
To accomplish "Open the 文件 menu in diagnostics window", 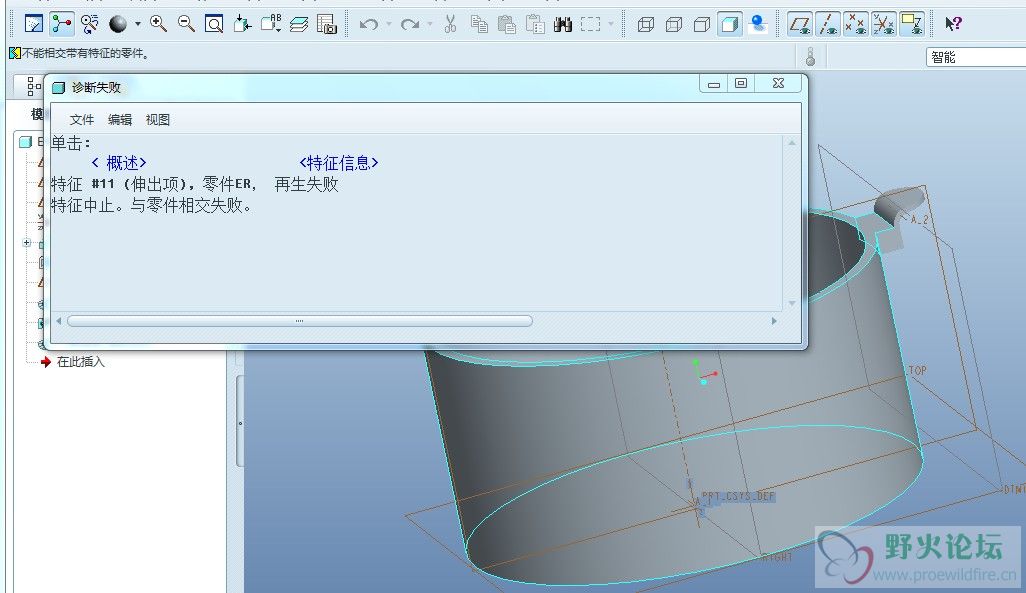I will click(x=82, y=120).
